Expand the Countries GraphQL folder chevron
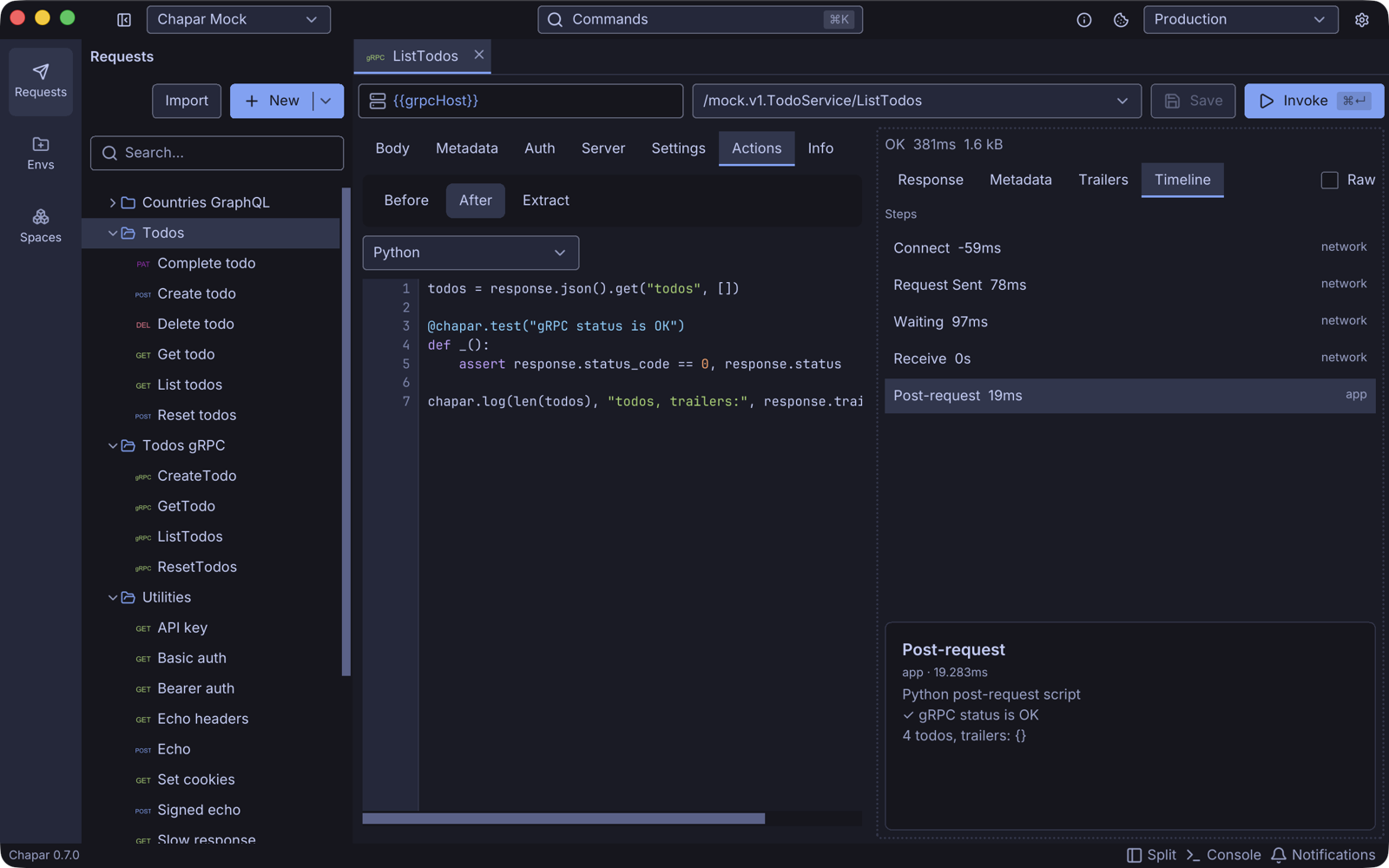The height and width of the screenshot is (868, 1389). [112, 202]
